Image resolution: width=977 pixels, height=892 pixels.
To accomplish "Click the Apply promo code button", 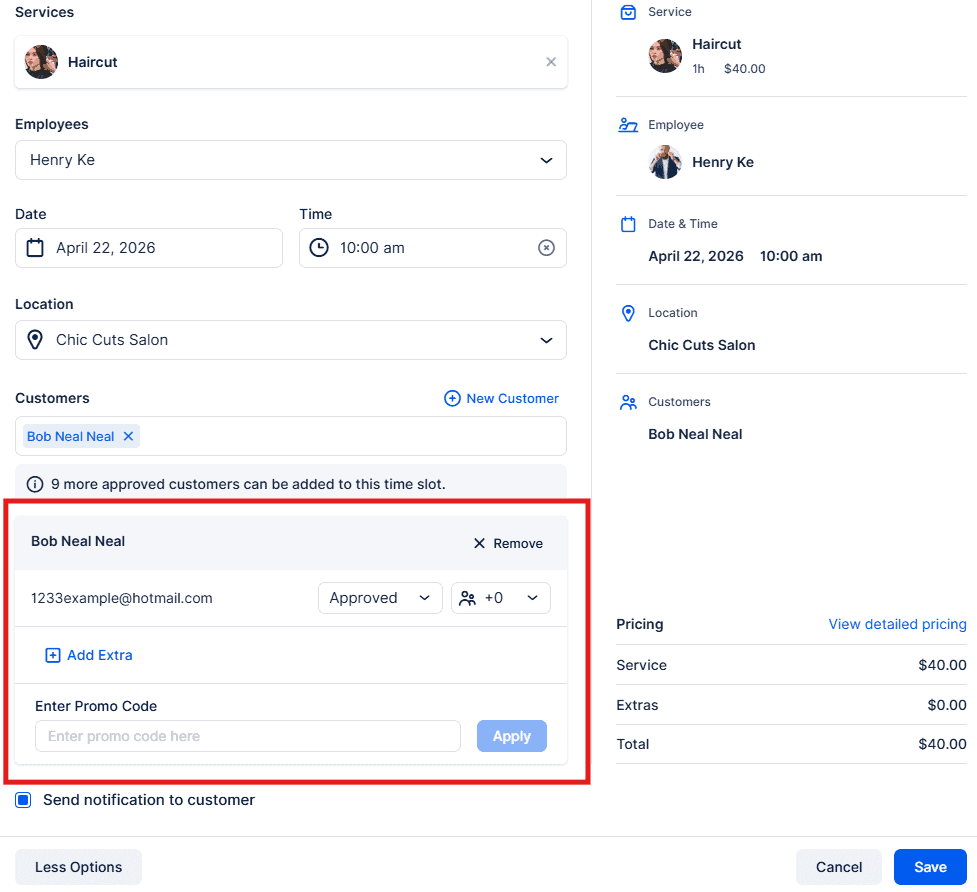I will pyautogui.click(x=512, y=736).
